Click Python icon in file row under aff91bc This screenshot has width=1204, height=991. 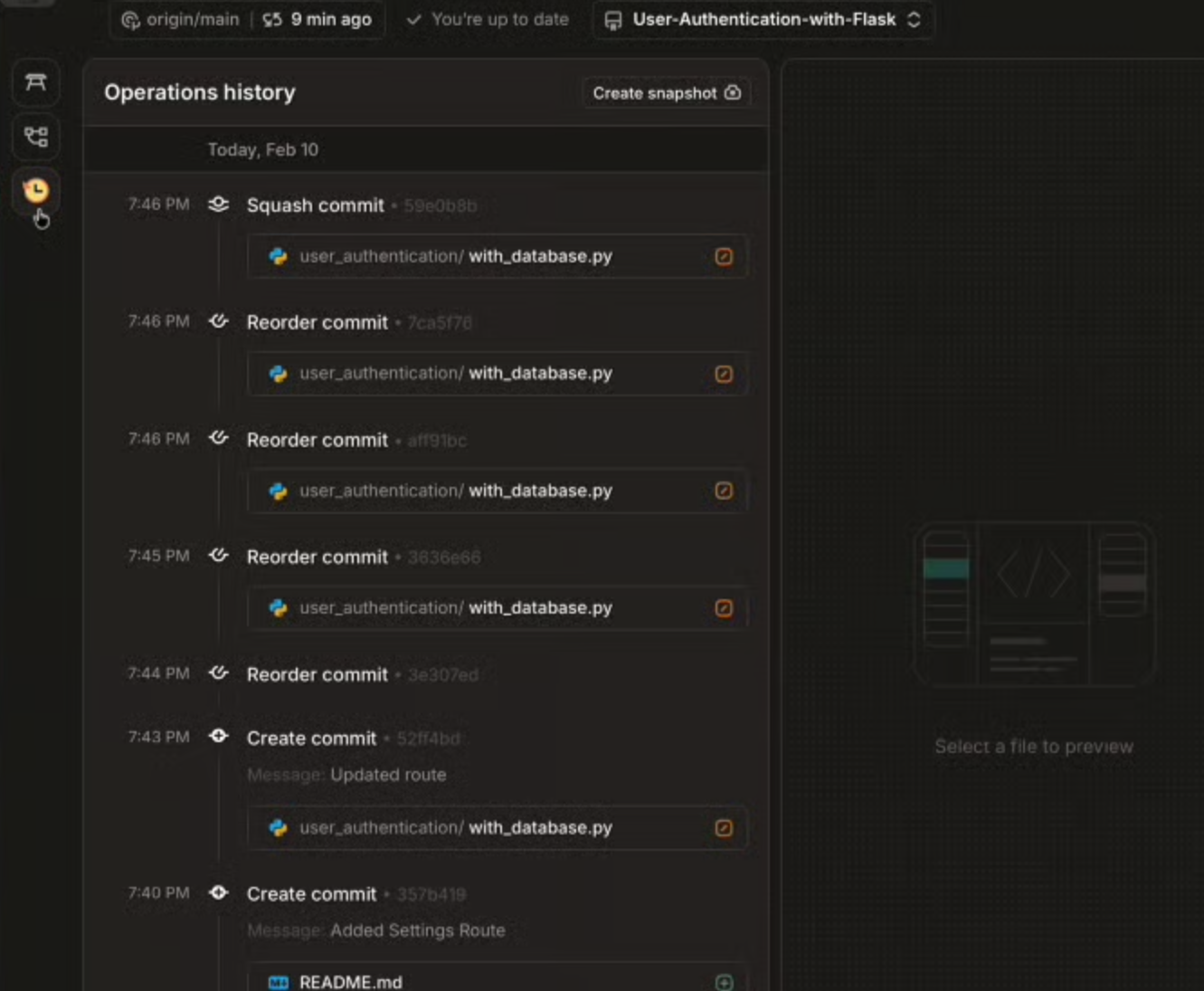pos(278,491)
